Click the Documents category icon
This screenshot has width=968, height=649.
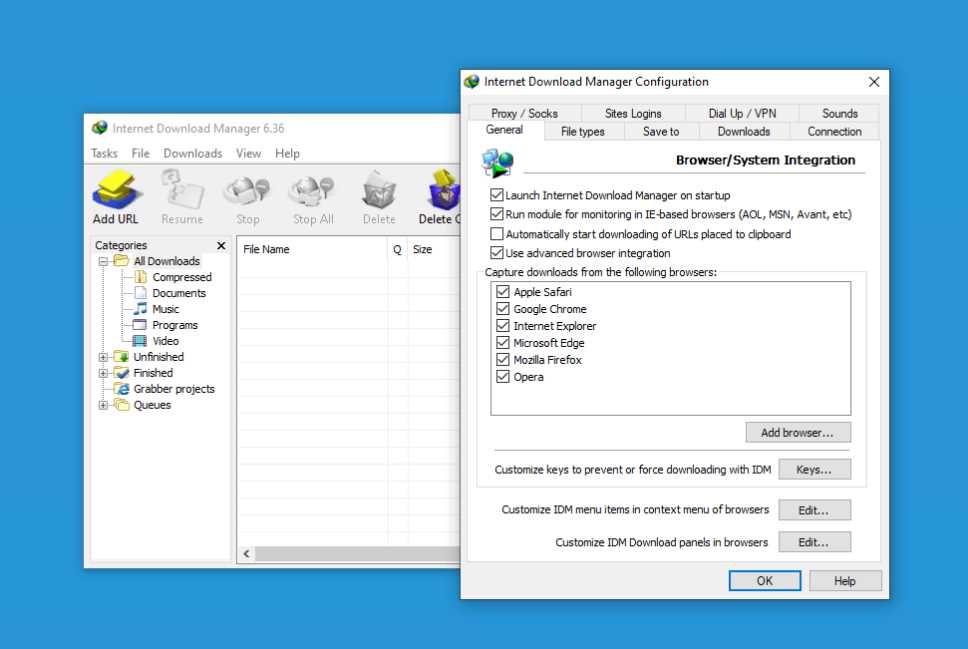pyautogui.click(x=141, y=293)
